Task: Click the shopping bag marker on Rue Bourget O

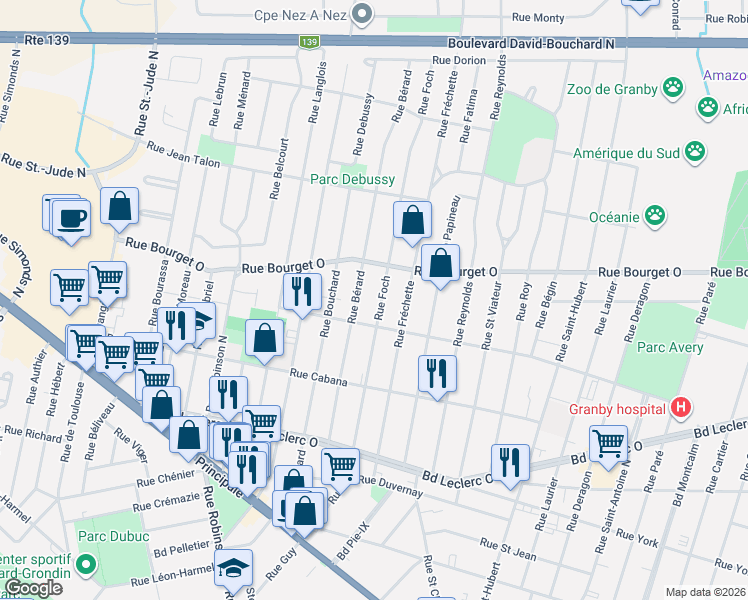Action: click(440, 265)
